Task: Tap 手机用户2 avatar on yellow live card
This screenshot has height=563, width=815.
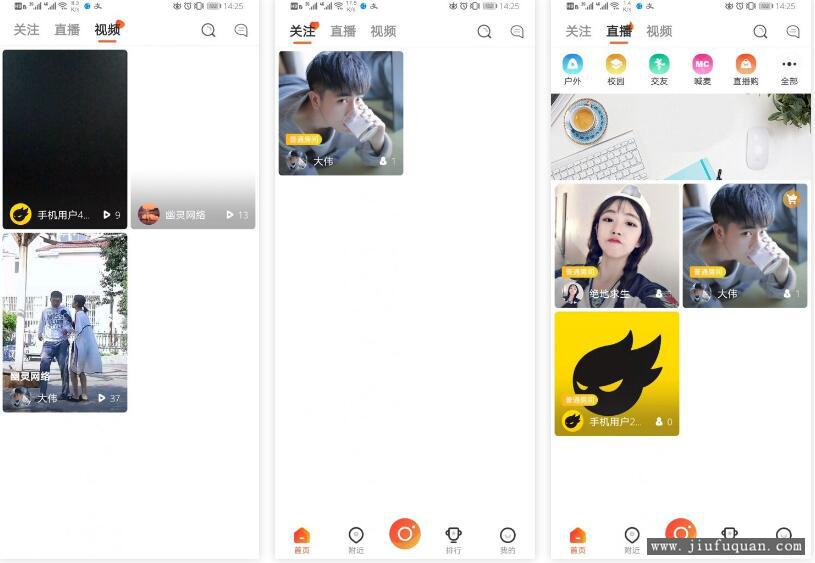Action: coord(573,421)
